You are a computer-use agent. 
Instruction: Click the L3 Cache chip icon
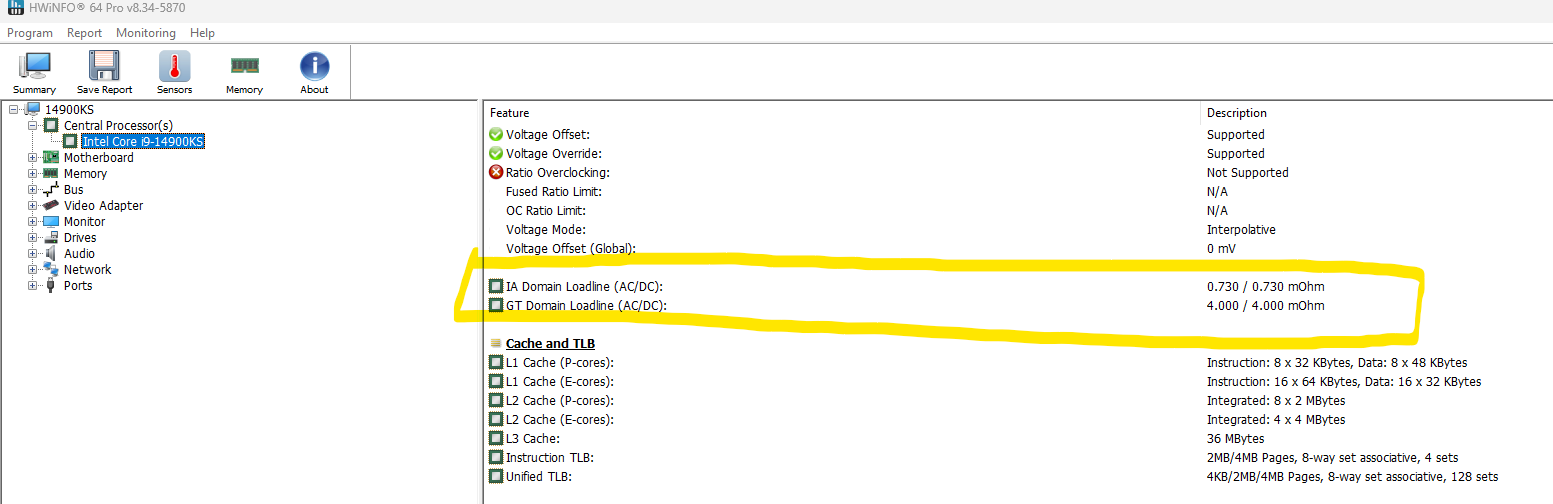coord(496,438)
